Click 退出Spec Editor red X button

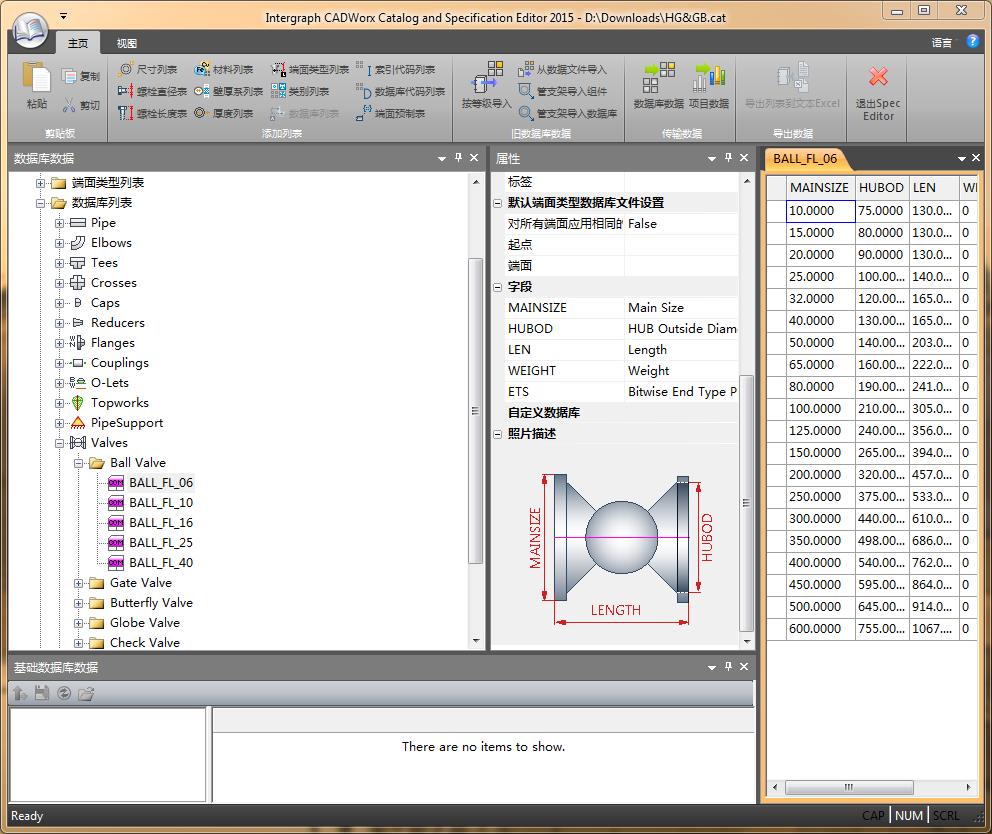(x=877, y=93)
